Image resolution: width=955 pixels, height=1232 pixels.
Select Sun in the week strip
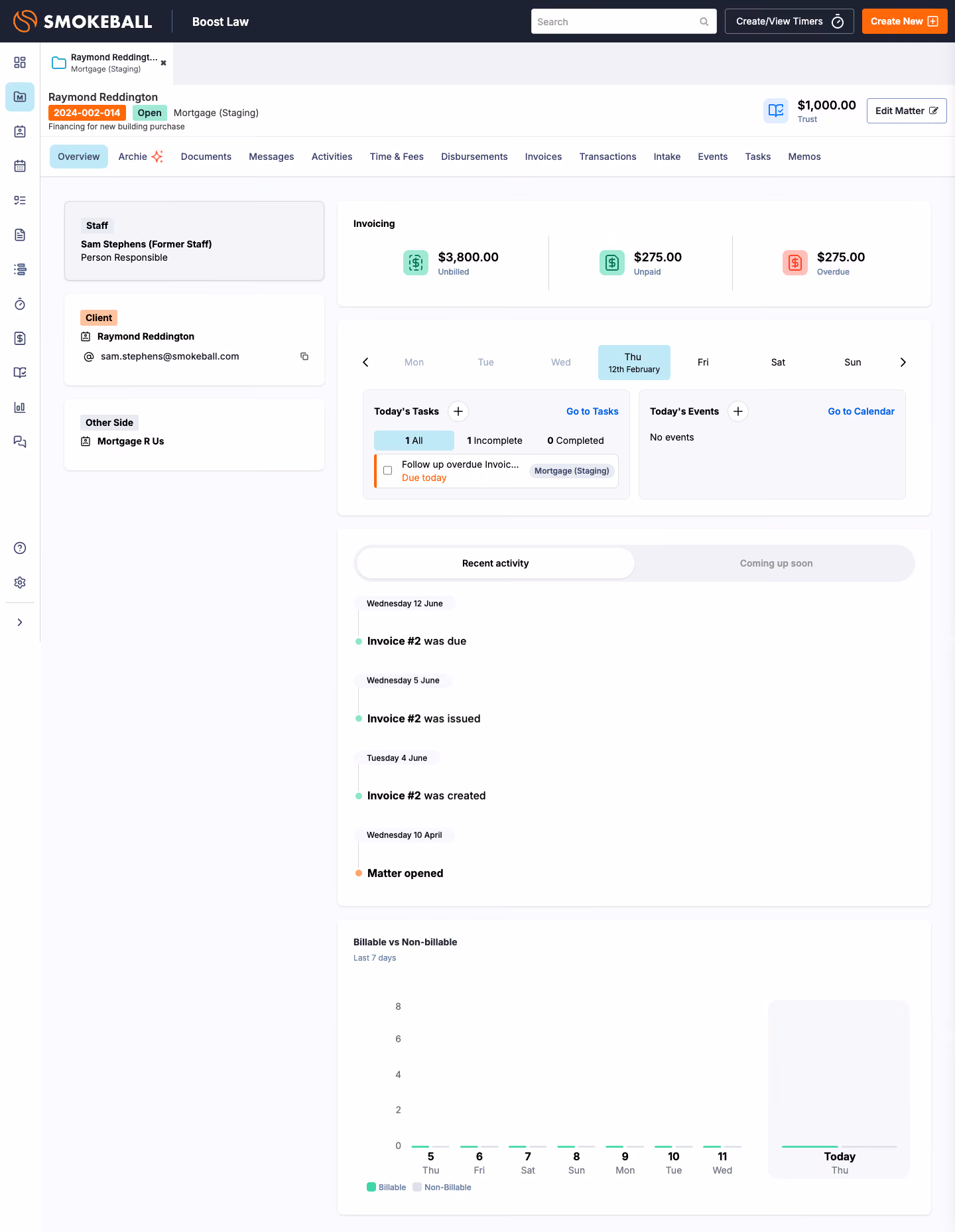tap(853, 362)
